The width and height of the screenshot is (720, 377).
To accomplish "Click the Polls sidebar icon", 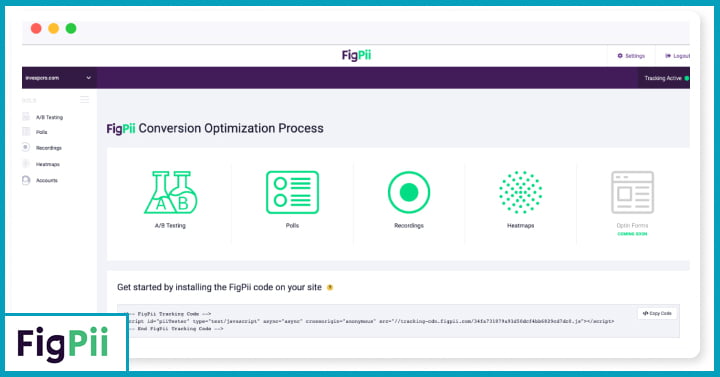I will point(26,132).
